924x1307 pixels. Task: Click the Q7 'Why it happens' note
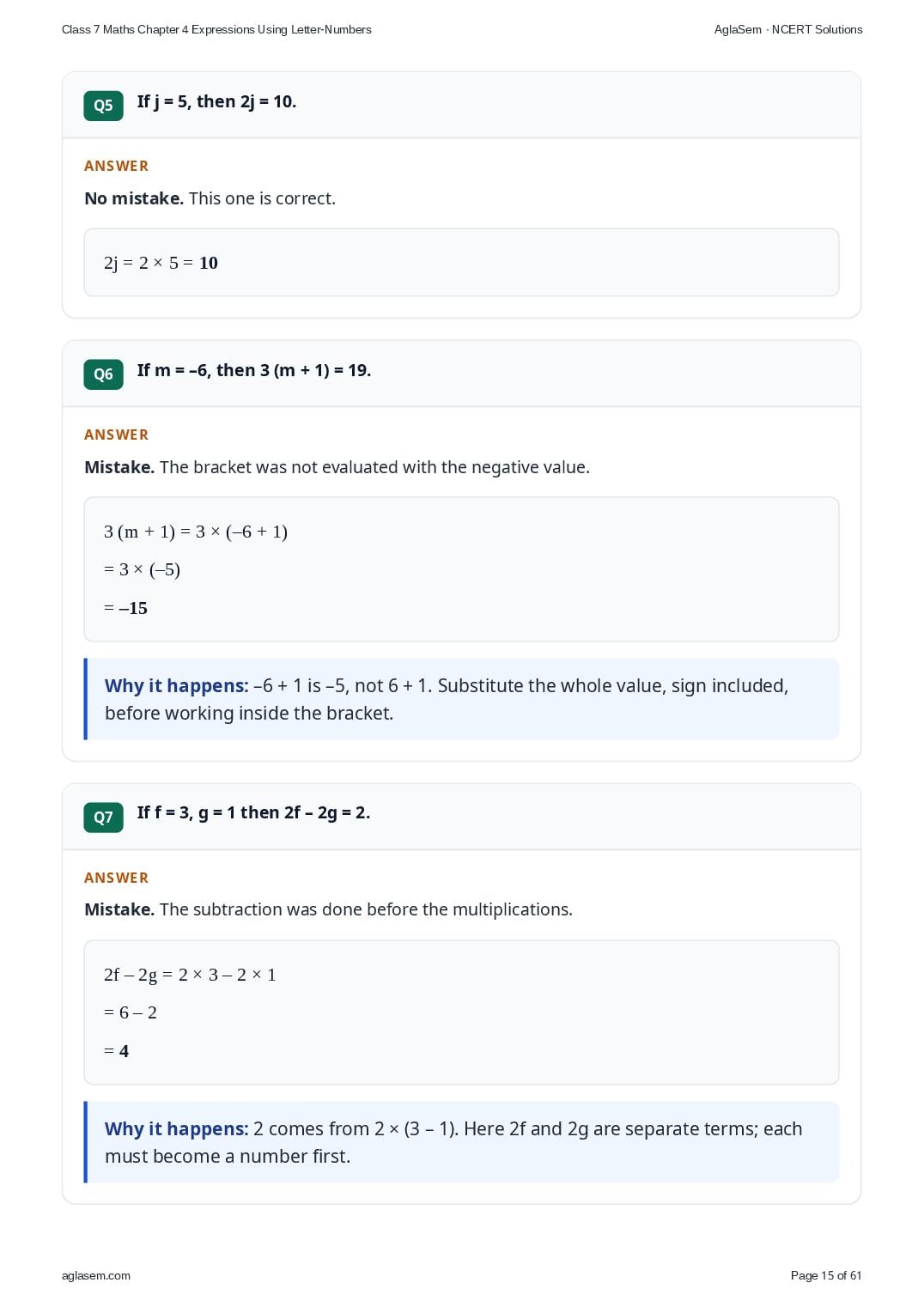461,1142
